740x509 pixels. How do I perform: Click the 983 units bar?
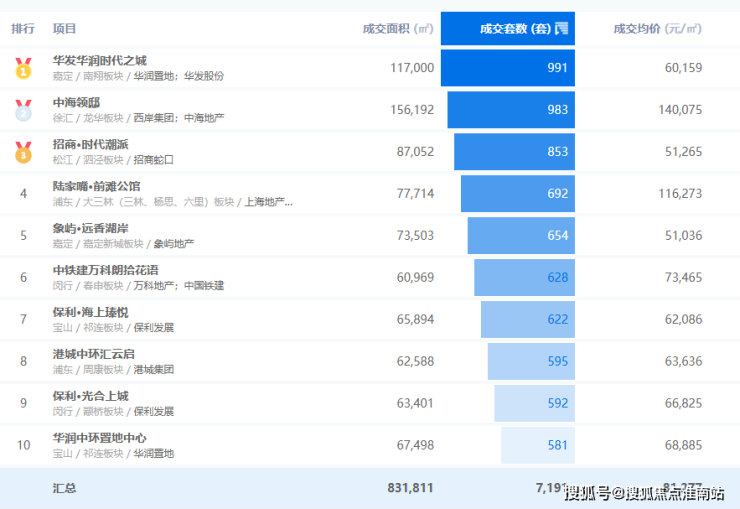tap(511, 110)
